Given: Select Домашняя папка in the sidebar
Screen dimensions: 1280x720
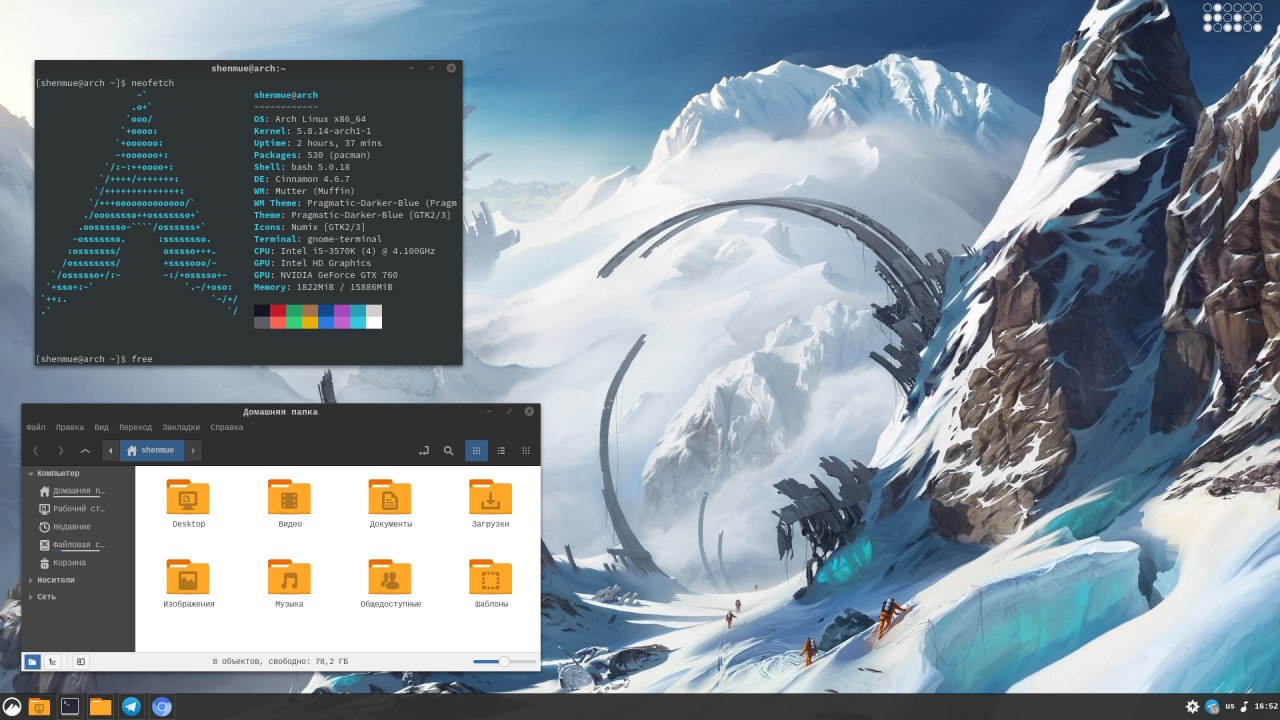Looking at the screenshot, I should 72,491.
